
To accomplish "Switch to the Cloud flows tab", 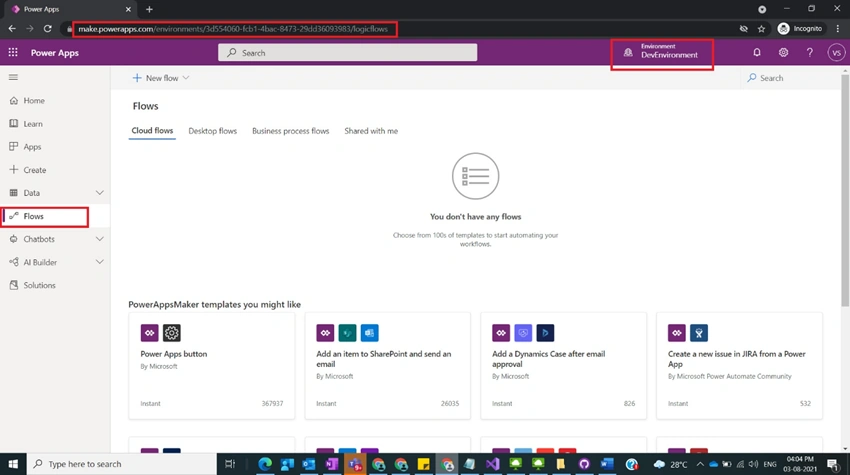I will point(152,131).
